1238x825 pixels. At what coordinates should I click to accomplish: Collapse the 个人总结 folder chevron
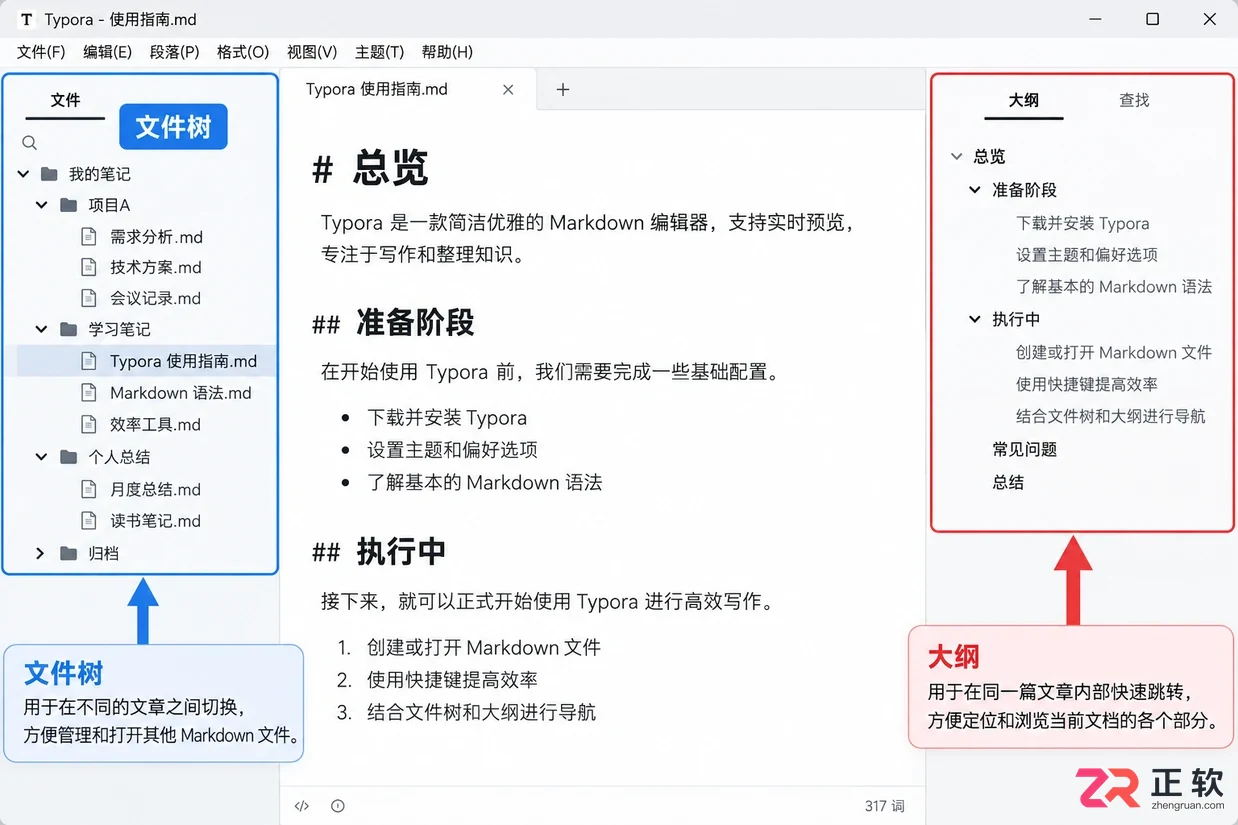(42, 457)
